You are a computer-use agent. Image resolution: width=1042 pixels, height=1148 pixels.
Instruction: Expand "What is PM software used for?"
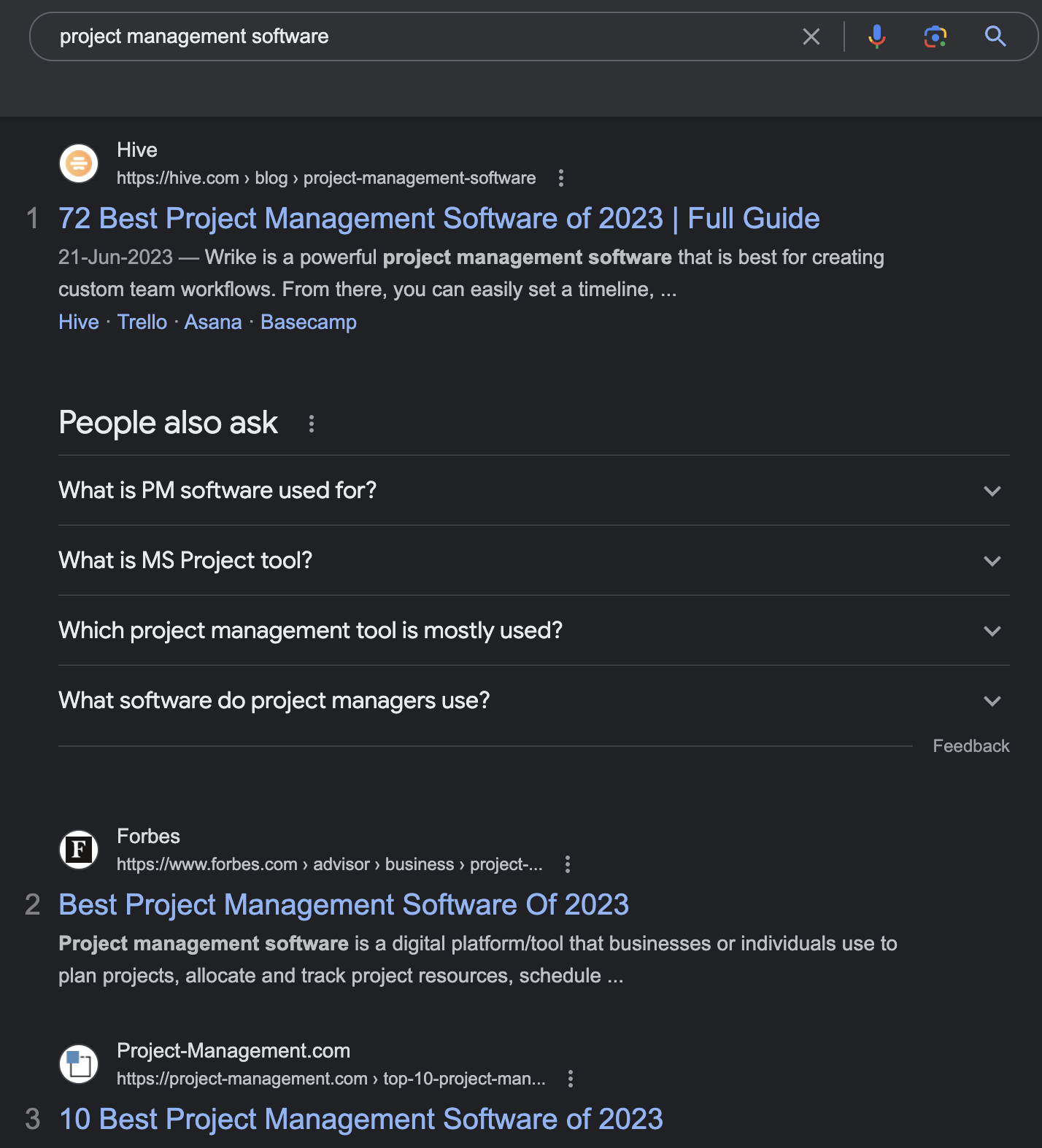(x=534, y=490)
